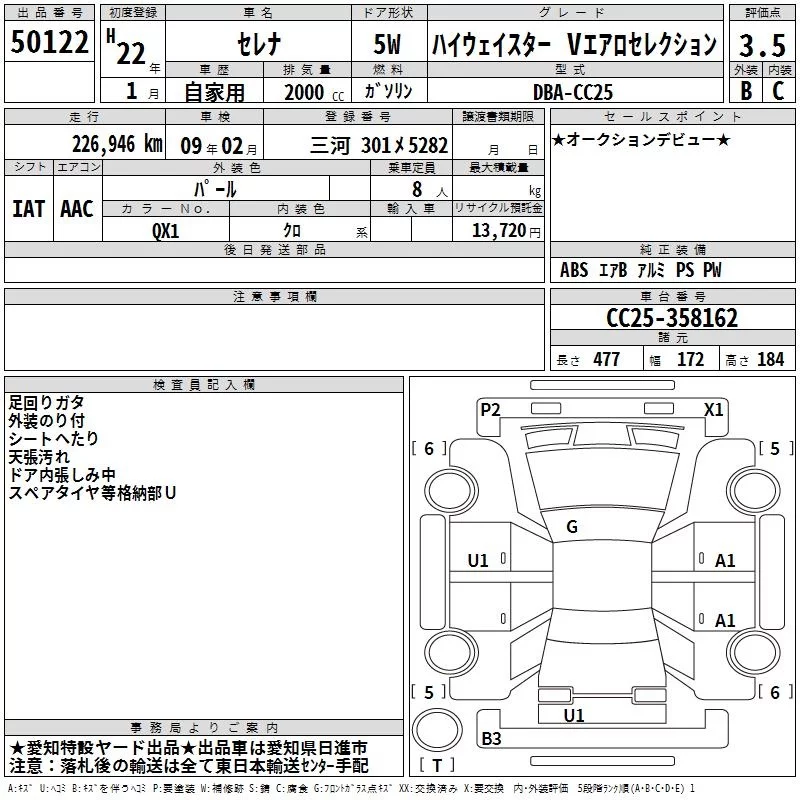
Task: Select the color number QX1
Action: (165, 231)
